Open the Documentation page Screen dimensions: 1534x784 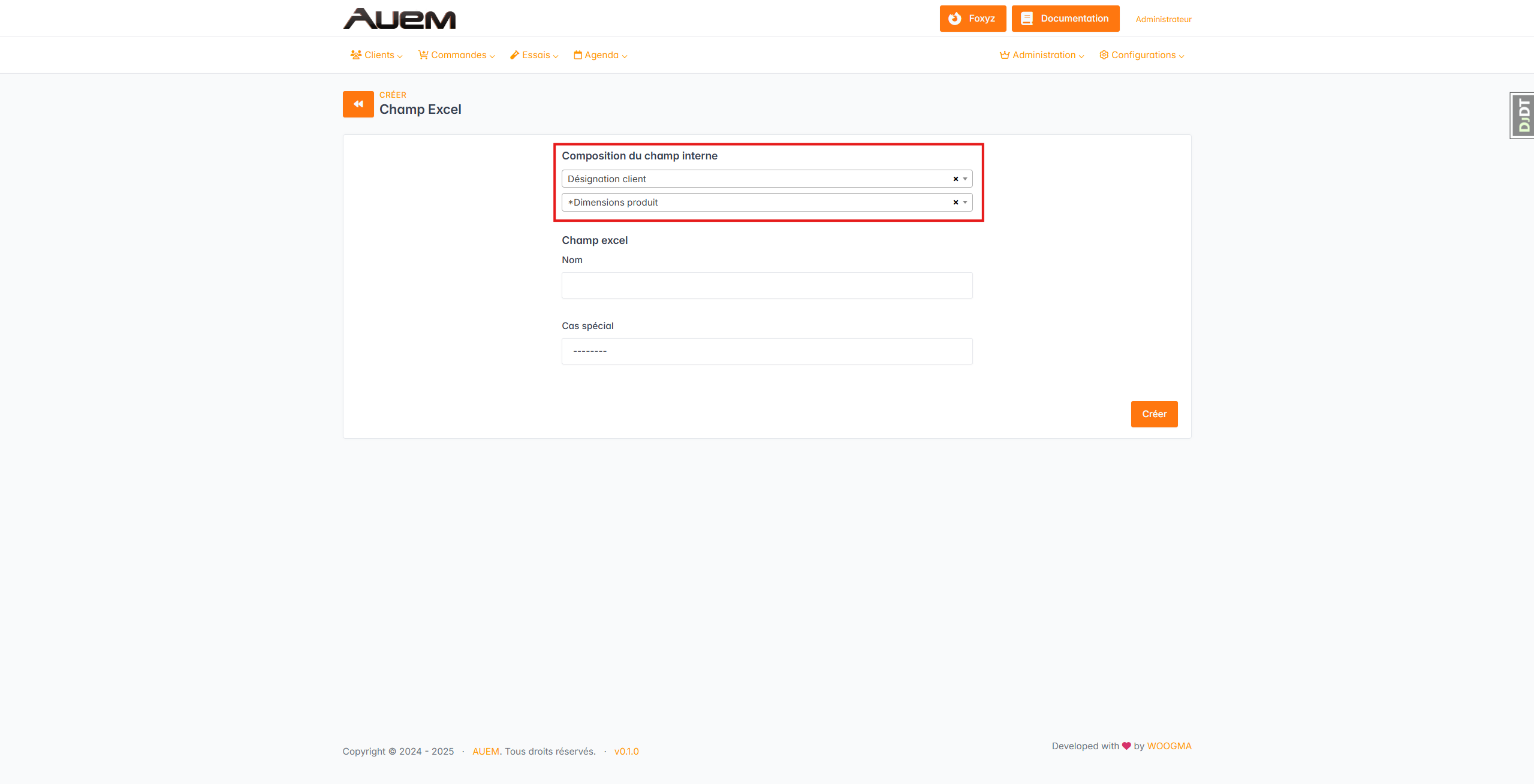pos(1065,19)
